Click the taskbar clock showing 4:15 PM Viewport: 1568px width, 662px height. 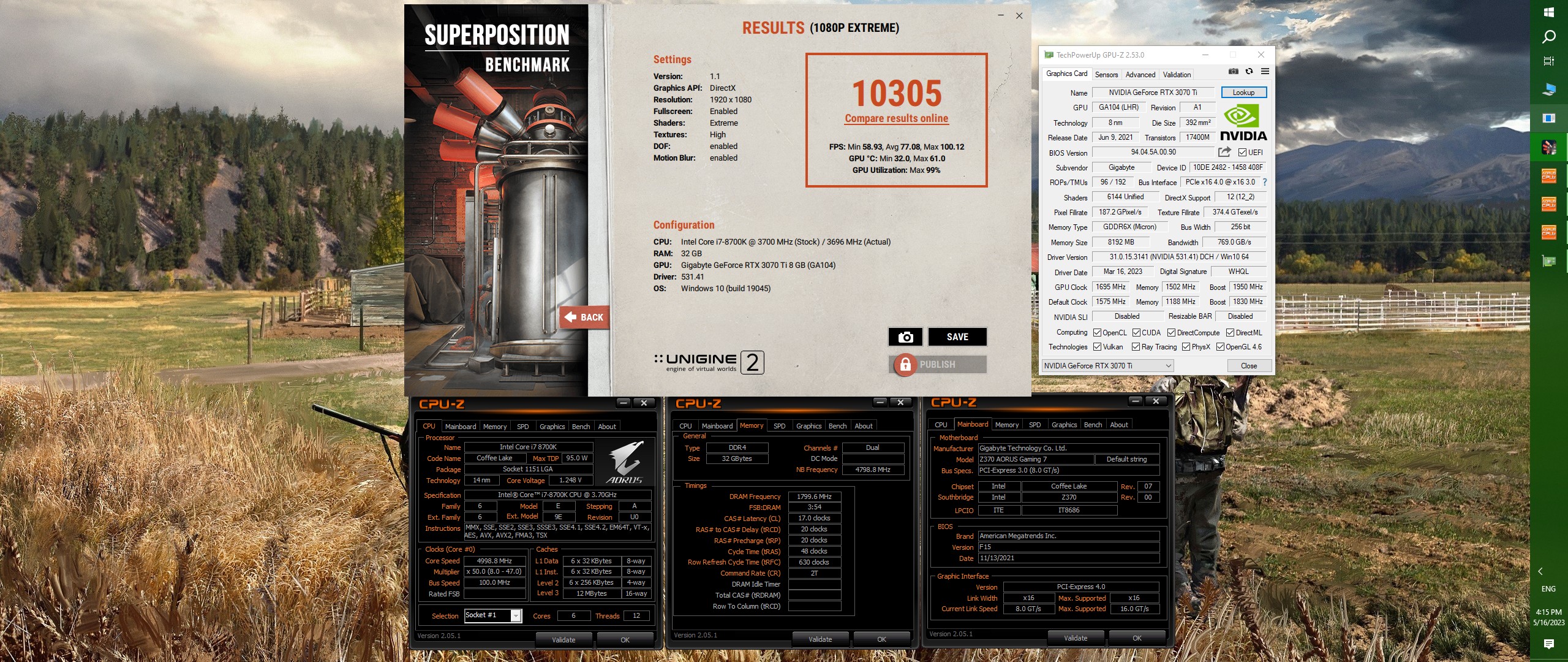click(x=1548, y=617)
